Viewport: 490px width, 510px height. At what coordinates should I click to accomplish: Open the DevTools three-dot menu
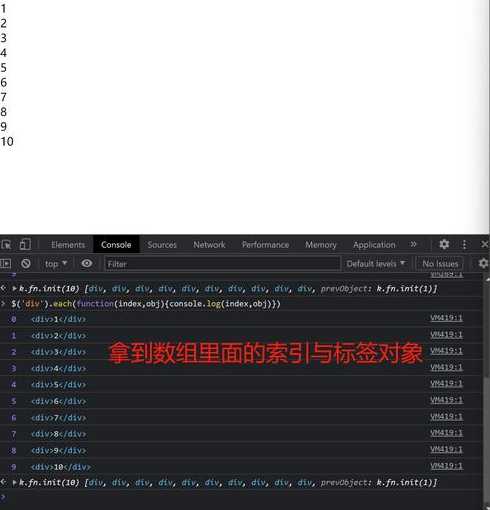(464, 244)
